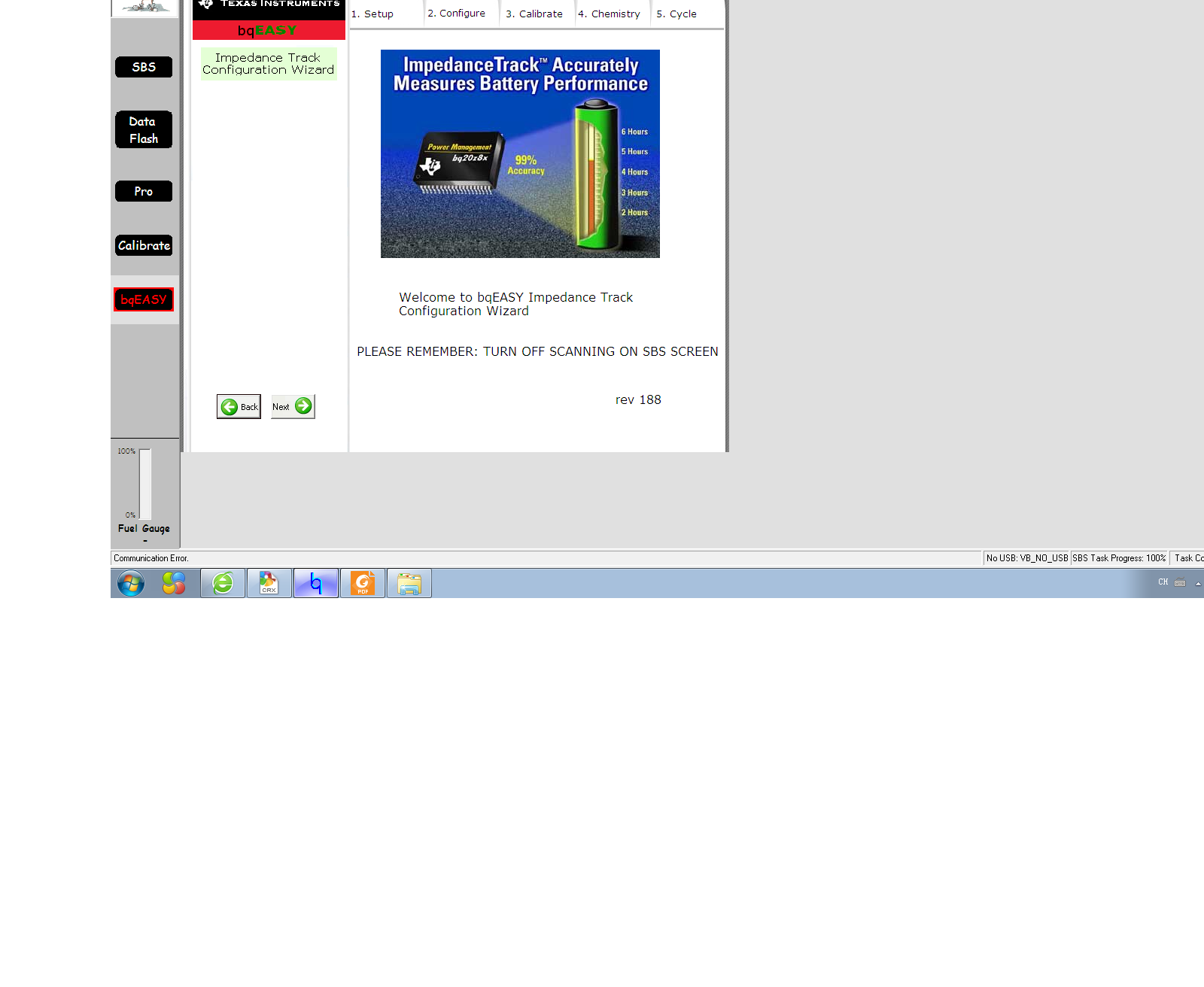
Task: Switch to the 5. Cycle tab
Action: [x=687, y=14]
